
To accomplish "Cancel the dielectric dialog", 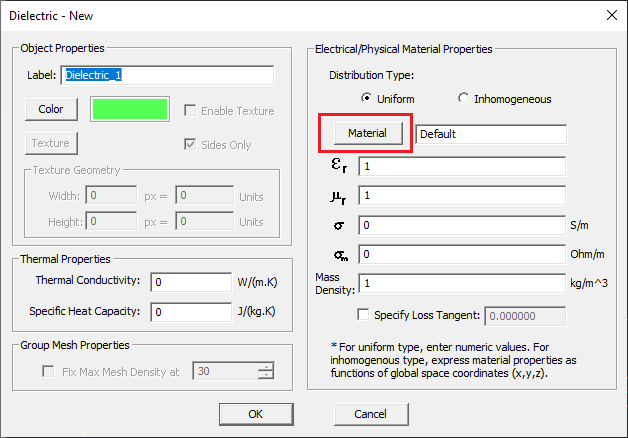I will (369, 414).
